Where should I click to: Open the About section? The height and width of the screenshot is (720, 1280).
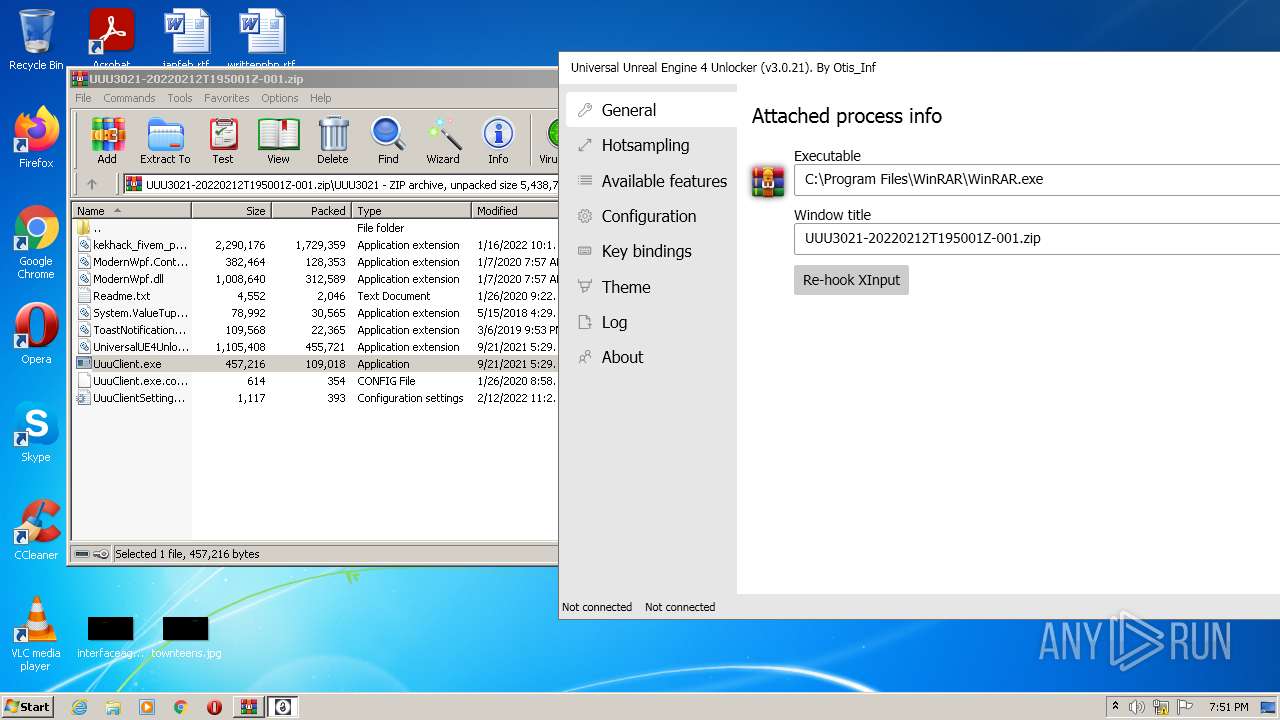pyautogui.click(x=651, y=357)
